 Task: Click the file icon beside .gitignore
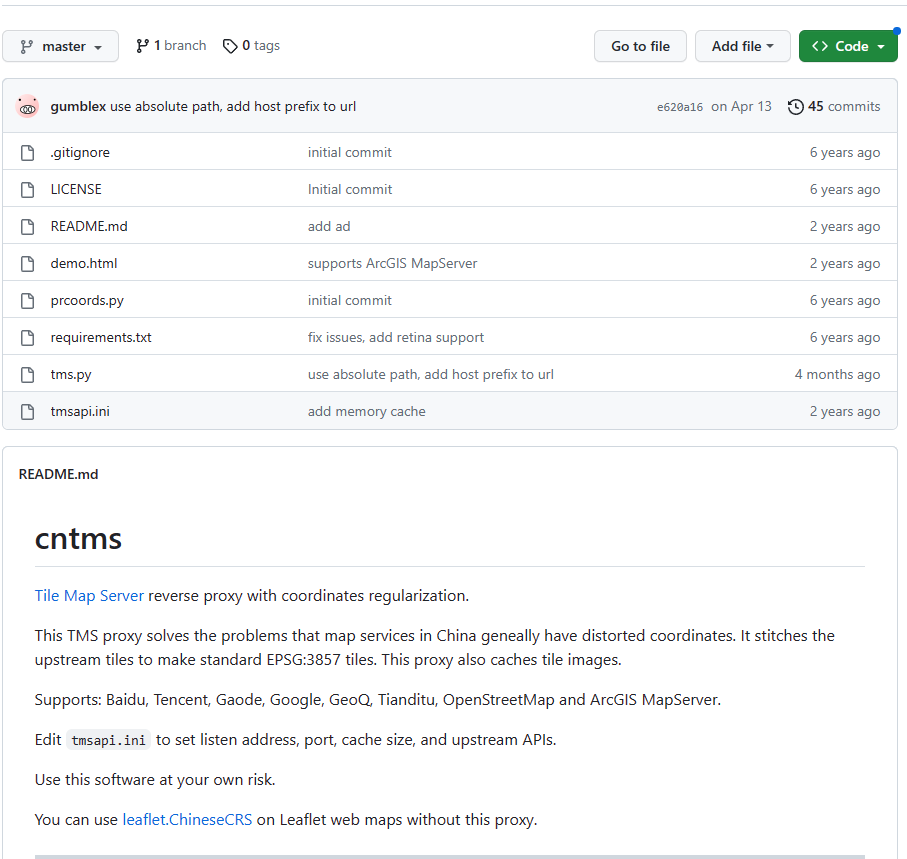coord(27,153)
